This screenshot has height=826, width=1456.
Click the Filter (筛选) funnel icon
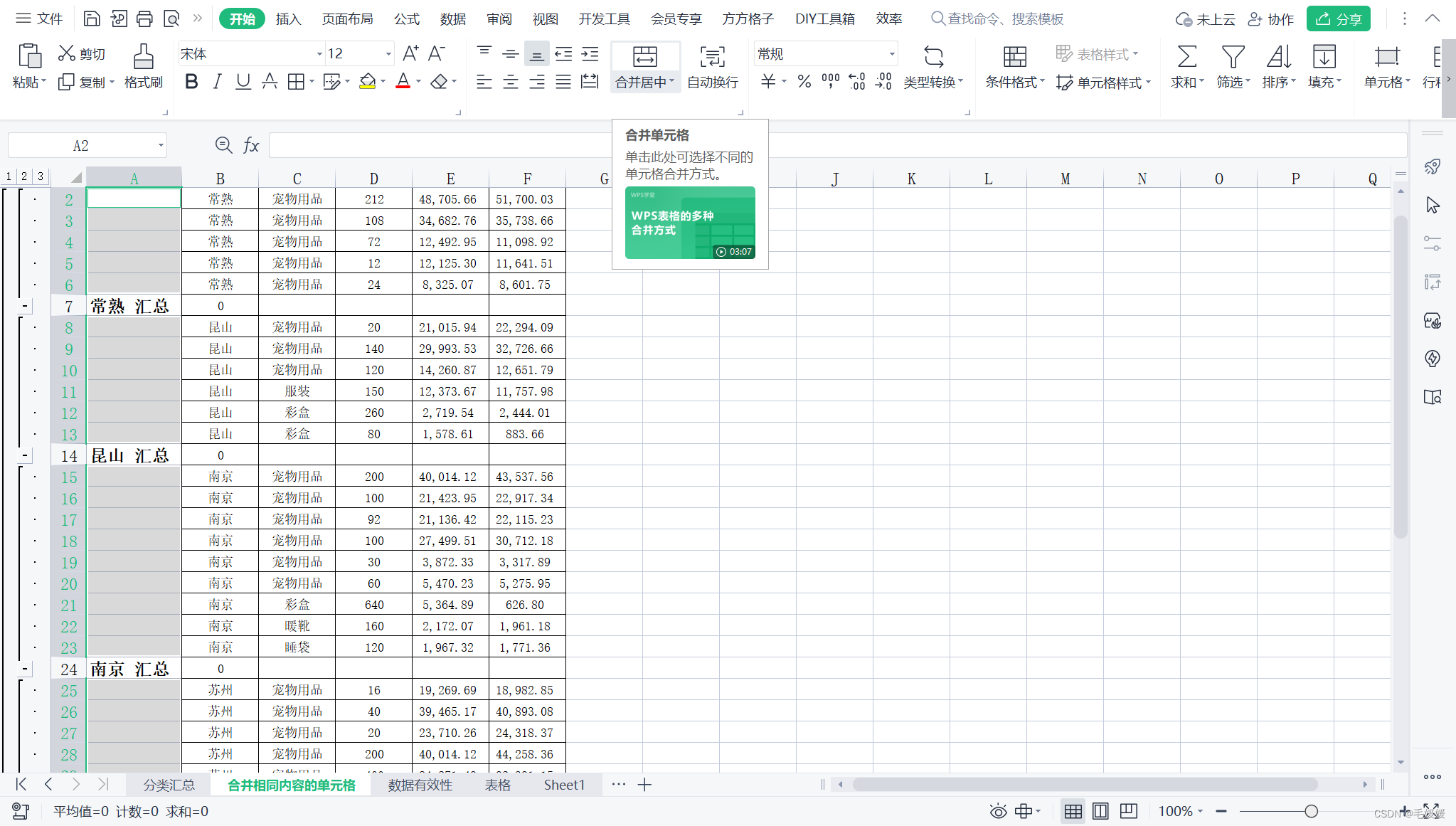[1233, 56]
